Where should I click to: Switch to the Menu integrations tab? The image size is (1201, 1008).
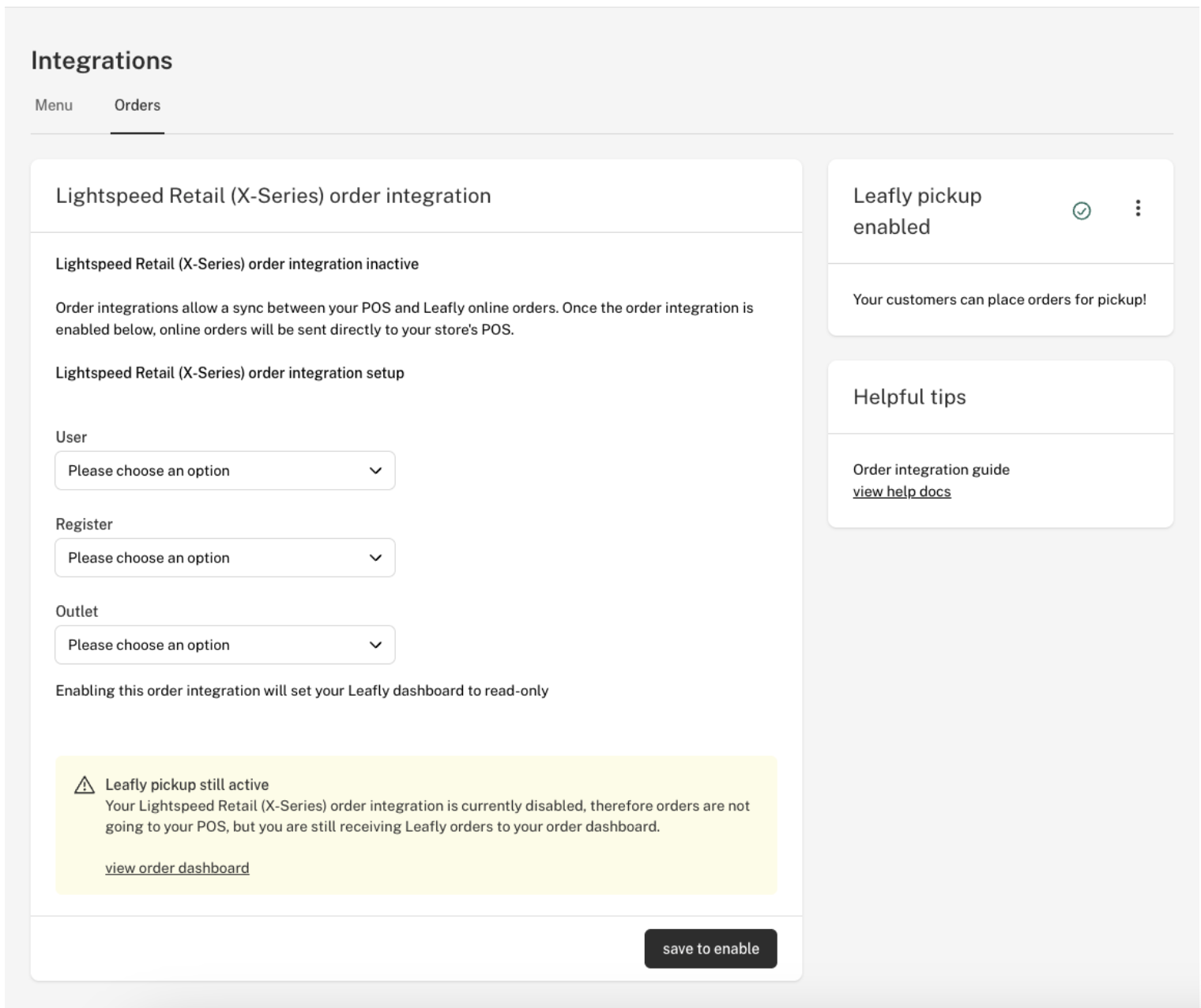[54, 105]
